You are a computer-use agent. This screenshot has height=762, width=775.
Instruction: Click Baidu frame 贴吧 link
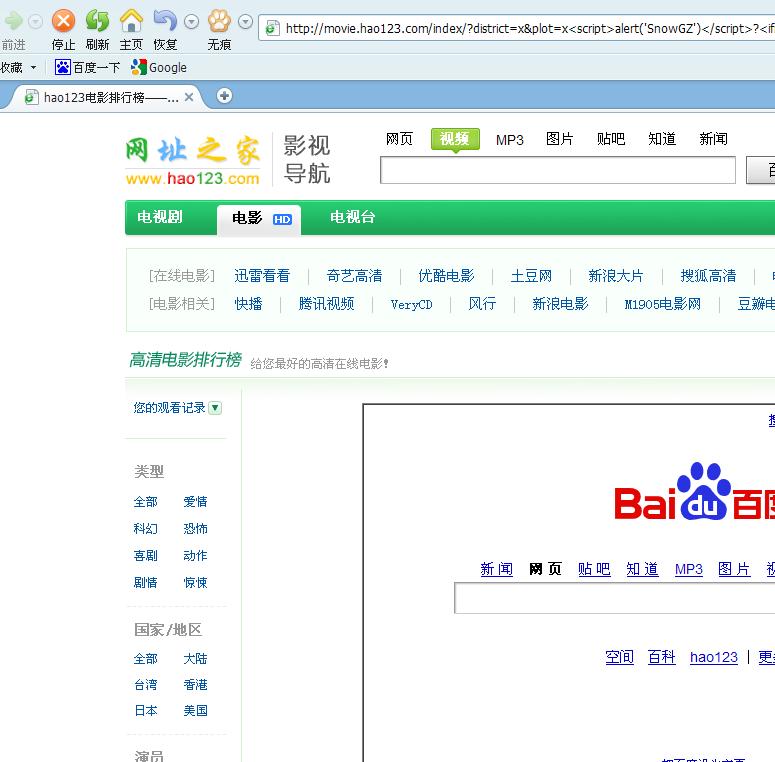pos(594,569)
